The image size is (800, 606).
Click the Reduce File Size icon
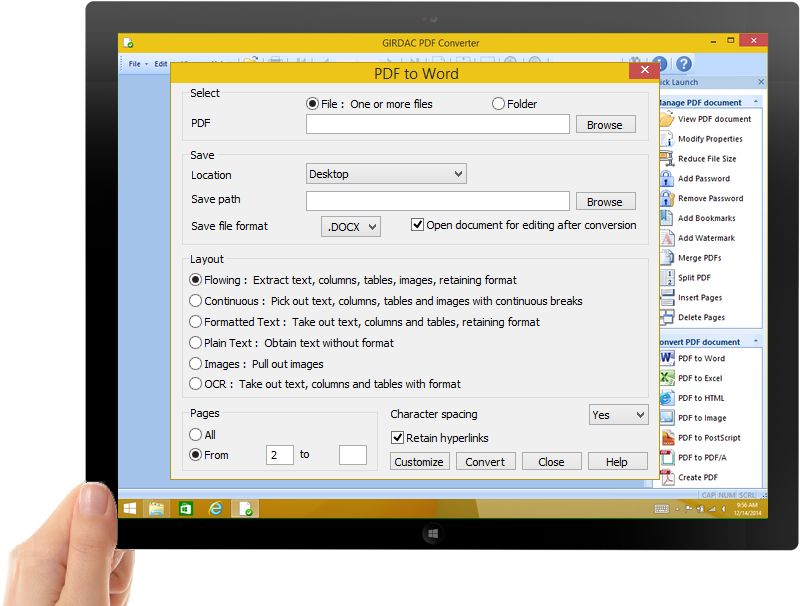point(667,159)
